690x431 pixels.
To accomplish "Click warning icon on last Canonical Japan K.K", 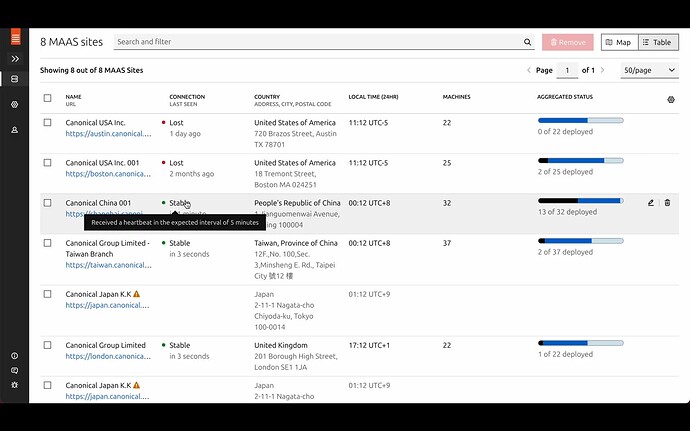I will (136, 385).
